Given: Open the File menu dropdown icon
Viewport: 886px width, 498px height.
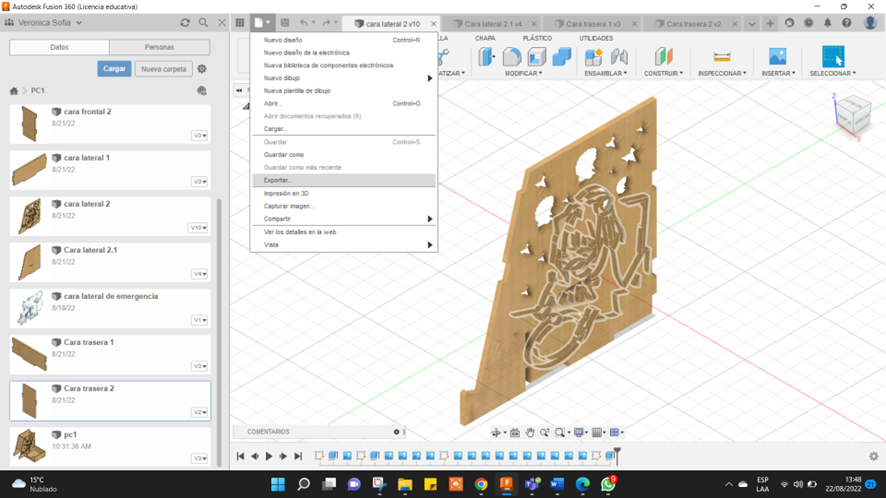Looking at the screenshot, I should [x=262, y=23].
